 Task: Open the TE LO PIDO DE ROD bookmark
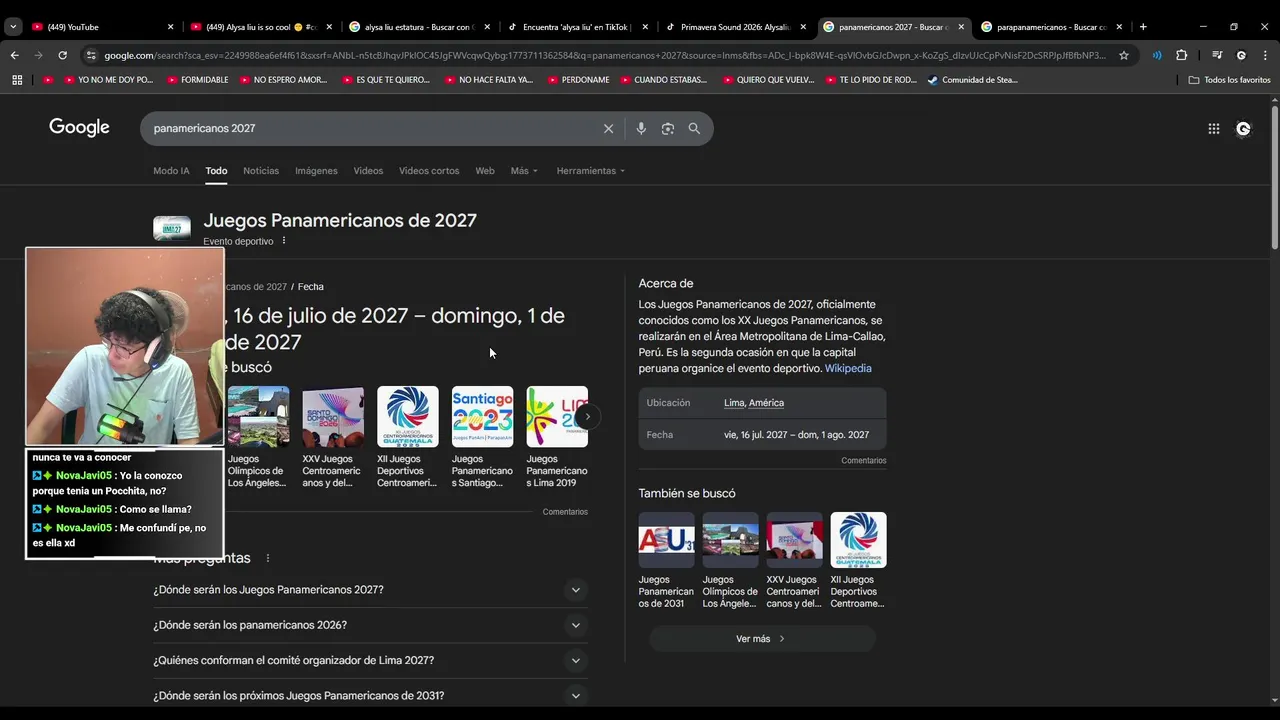point(870,80)
